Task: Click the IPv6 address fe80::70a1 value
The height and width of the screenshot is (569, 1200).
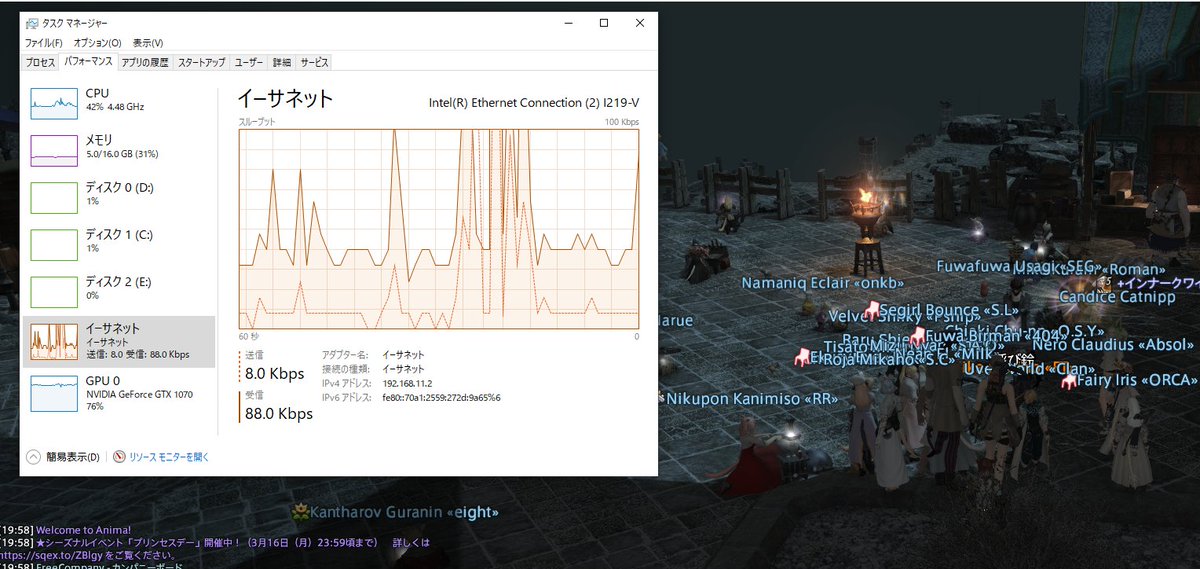Action: 441,397
